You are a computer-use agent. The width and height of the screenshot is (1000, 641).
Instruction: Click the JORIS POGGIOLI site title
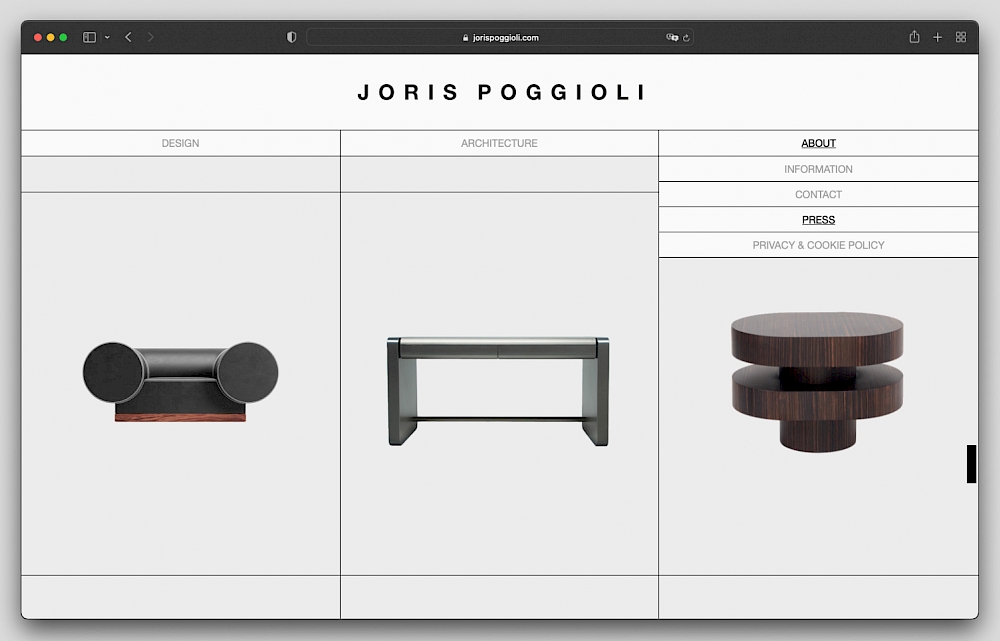(500, 93)
